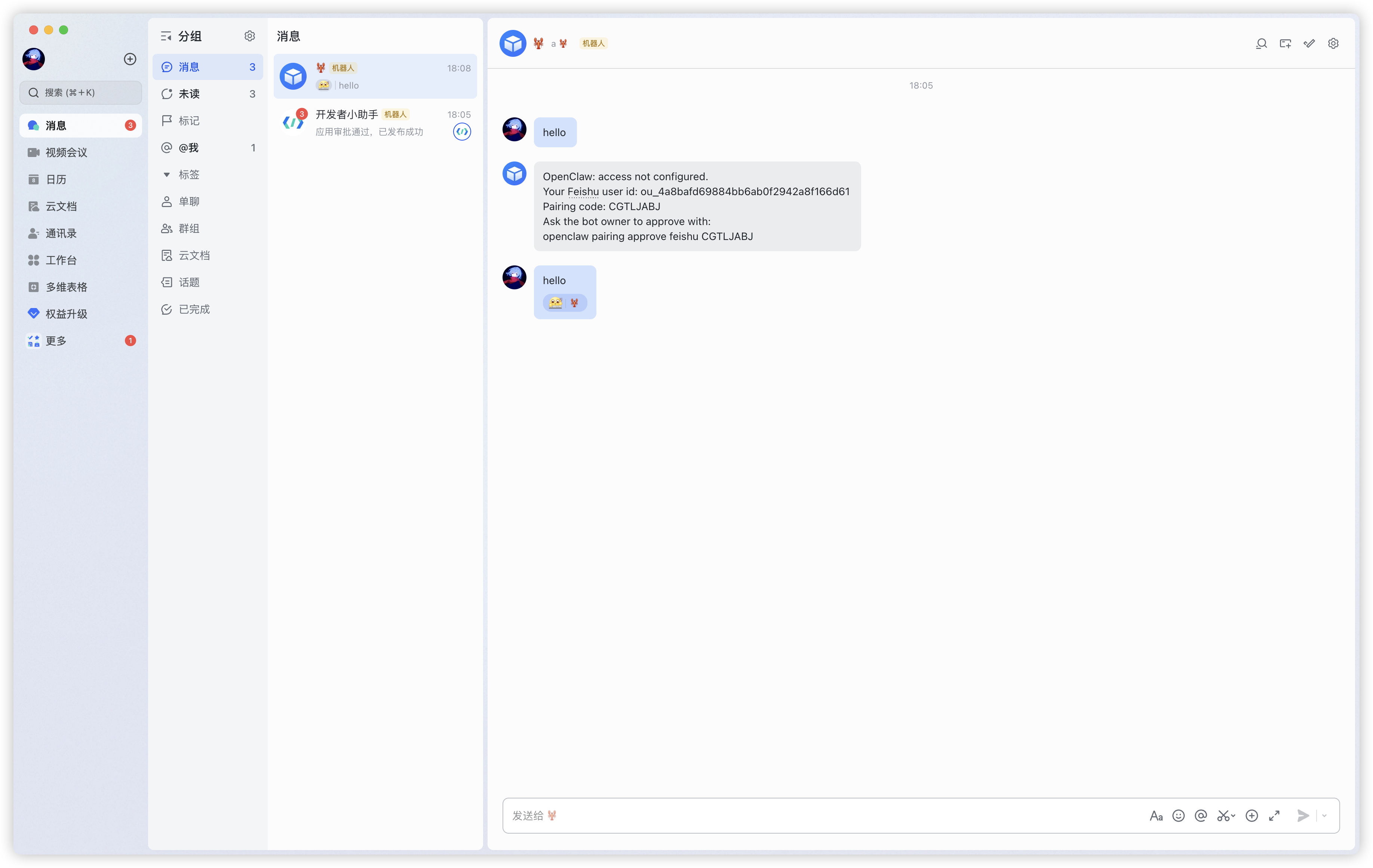Click the emoji picker icon in input bar
The image size is (1373, 868).
pos(1178,816)
